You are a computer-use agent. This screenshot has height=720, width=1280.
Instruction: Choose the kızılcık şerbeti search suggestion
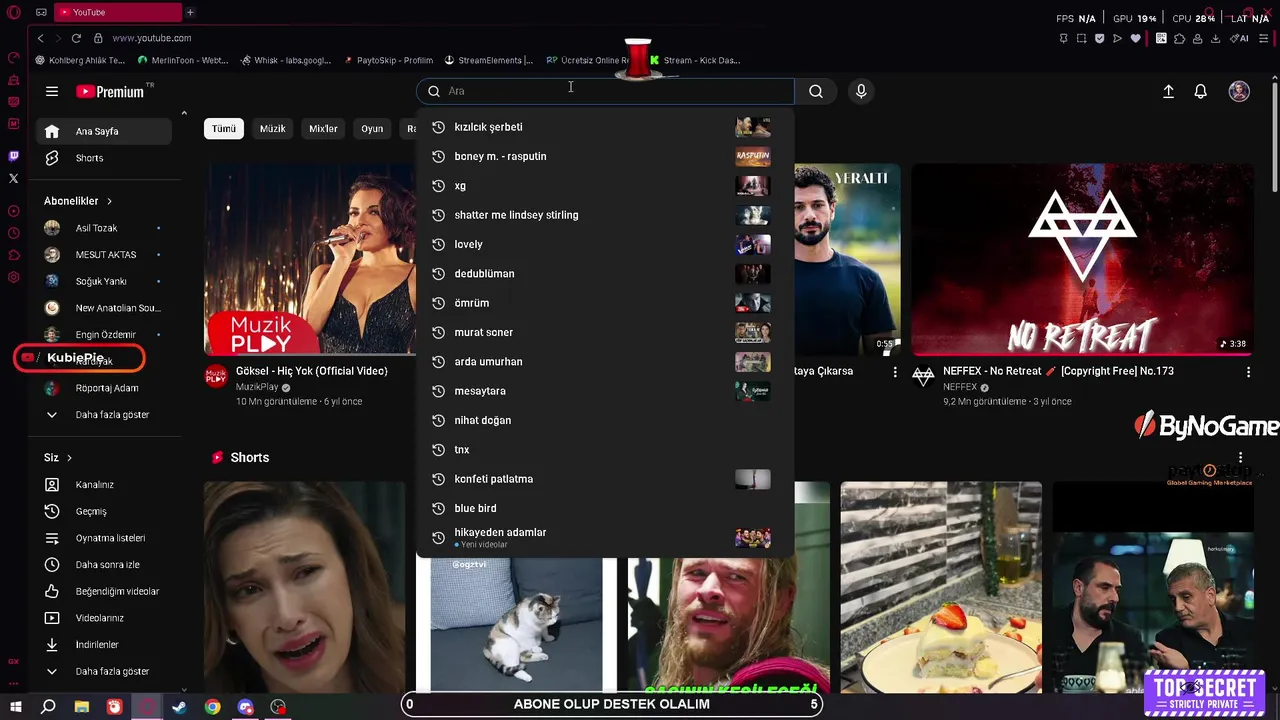click(x=605, y=127)
